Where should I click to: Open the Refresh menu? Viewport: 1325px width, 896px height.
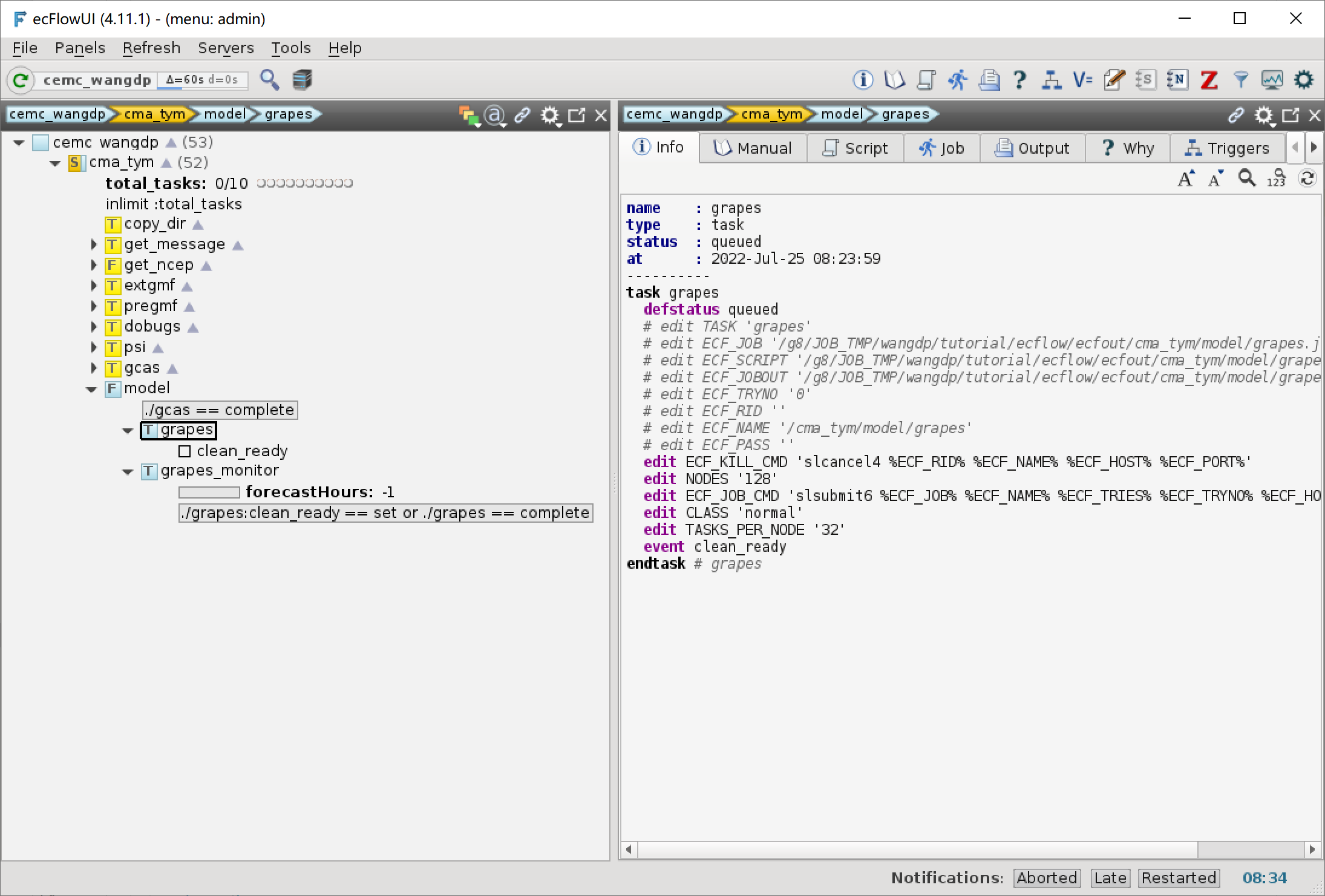[151, 48]
